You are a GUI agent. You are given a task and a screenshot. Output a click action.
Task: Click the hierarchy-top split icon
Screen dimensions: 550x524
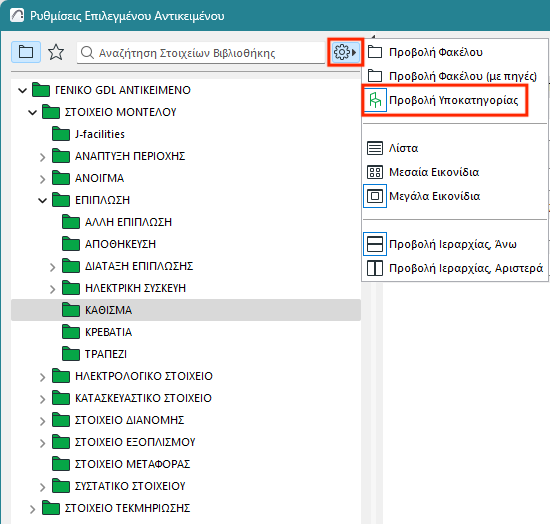pos(375,244)
